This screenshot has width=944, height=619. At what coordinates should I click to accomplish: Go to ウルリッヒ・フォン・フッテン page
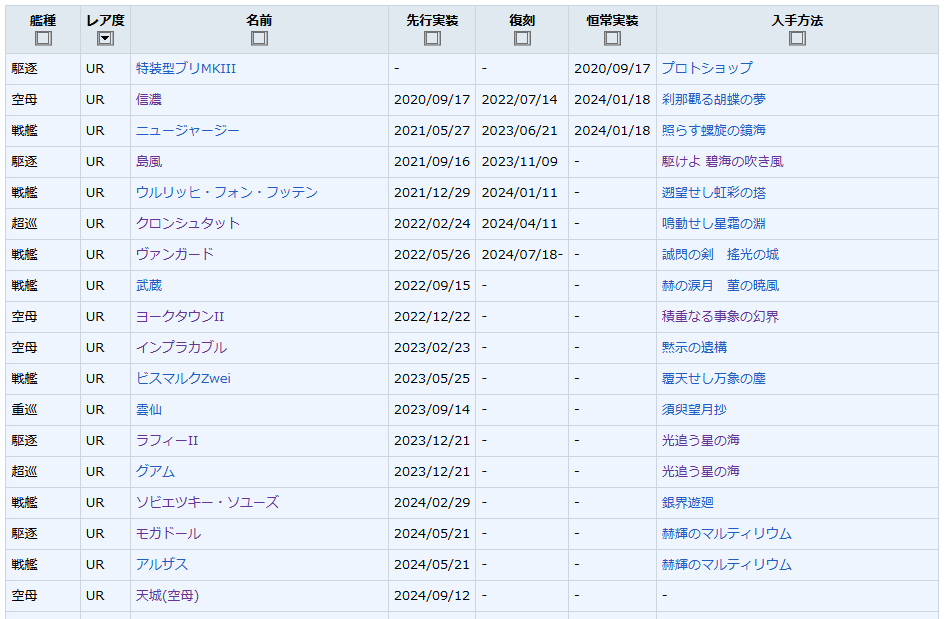tap(227, 193)
